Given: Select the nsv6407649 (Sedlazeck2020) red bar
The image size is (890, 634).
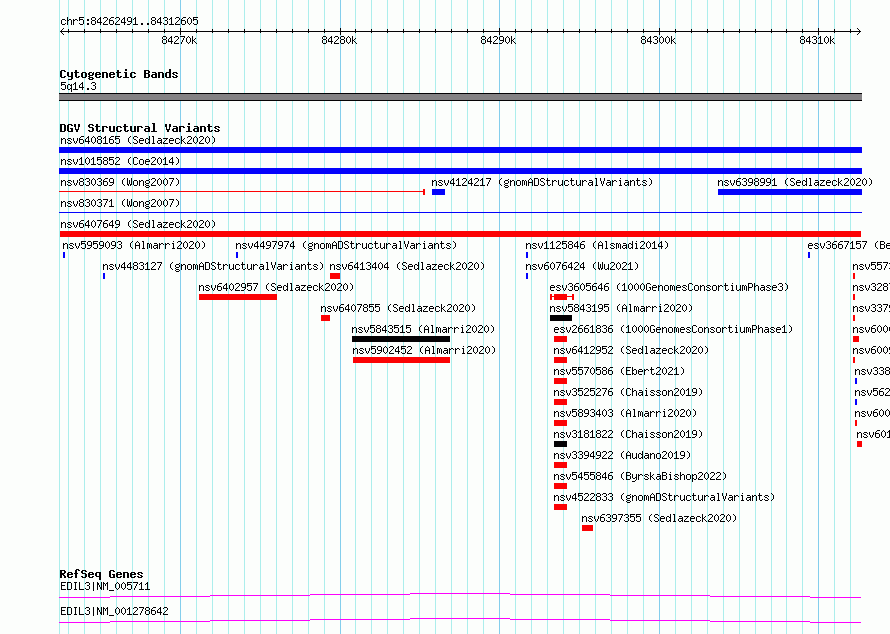Looking at the screenshot, I should pyautogui.click(x=460, y=234).
